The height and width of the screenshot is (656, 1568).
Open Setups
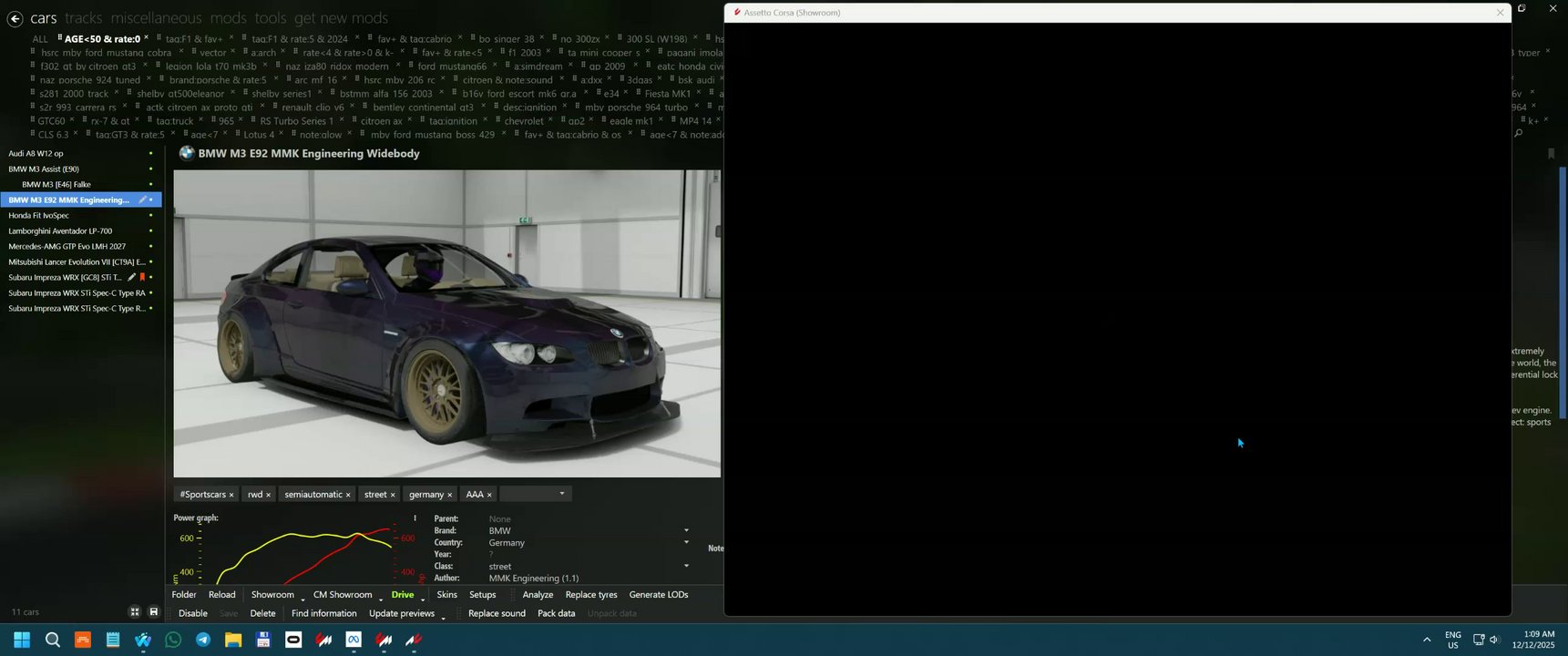pyautogui.click(x=483, y=595)
